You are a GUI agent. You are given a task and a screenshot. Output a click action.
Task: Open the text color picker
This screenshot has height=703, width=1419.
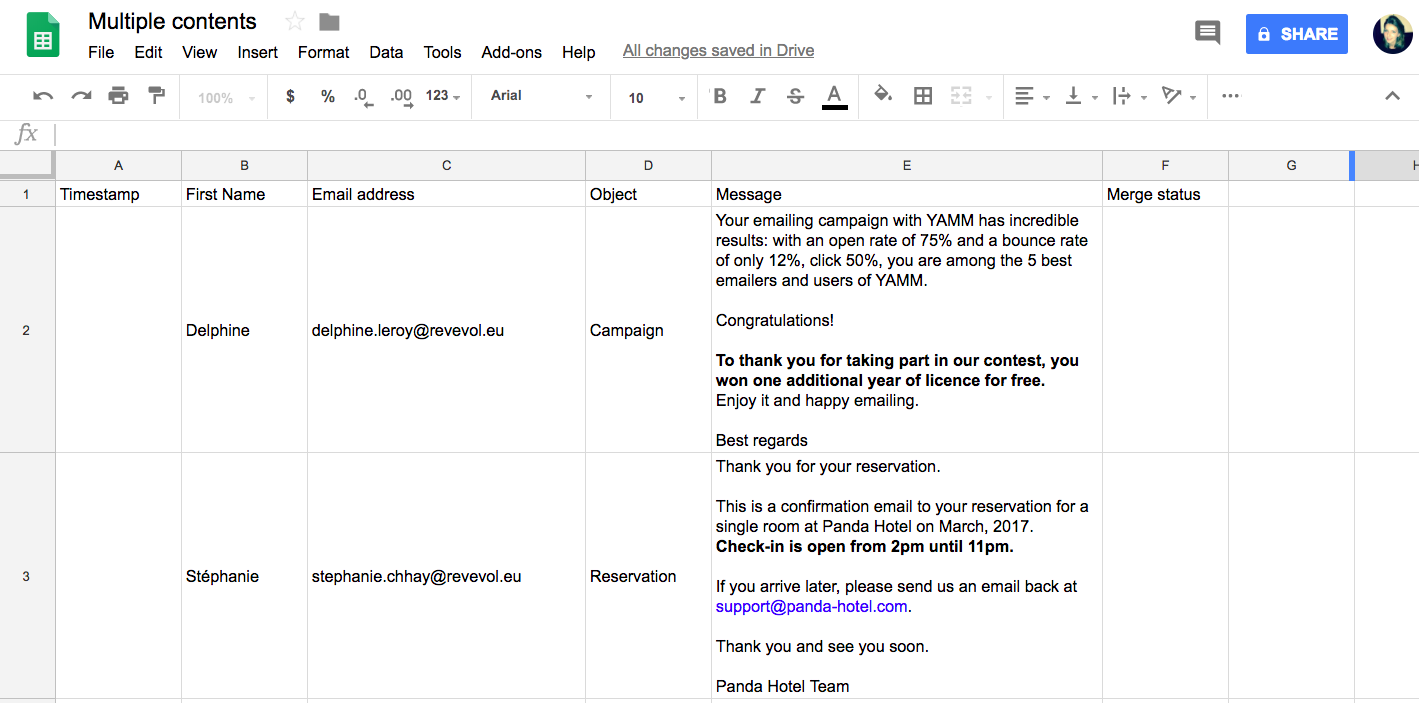pyautogui.click(x=834, y=96)
